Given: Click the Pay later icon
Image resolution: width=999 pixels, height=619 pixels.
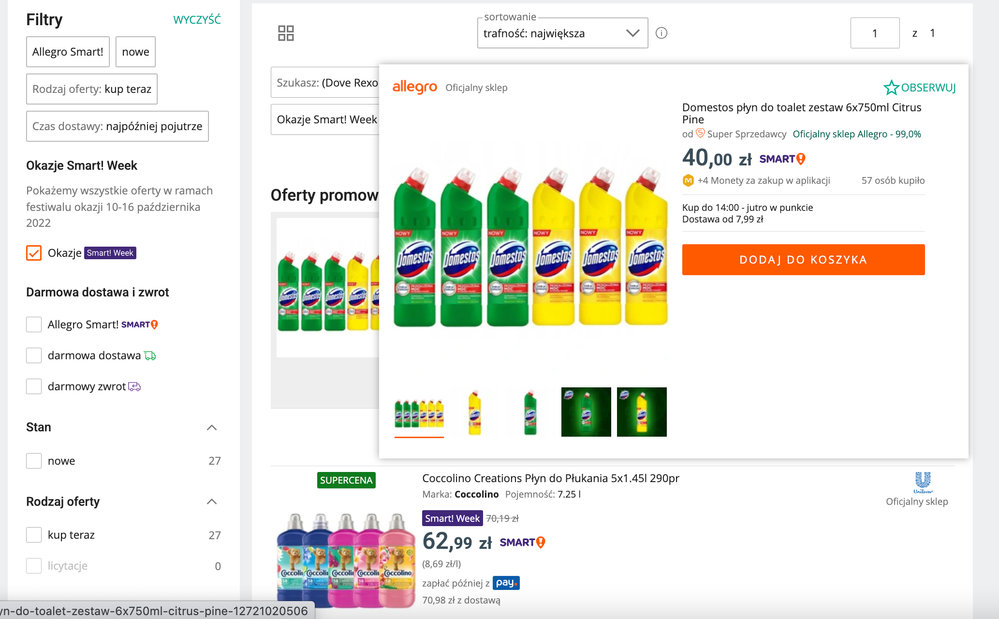Looking at the screenshot, I should point(506,583).
